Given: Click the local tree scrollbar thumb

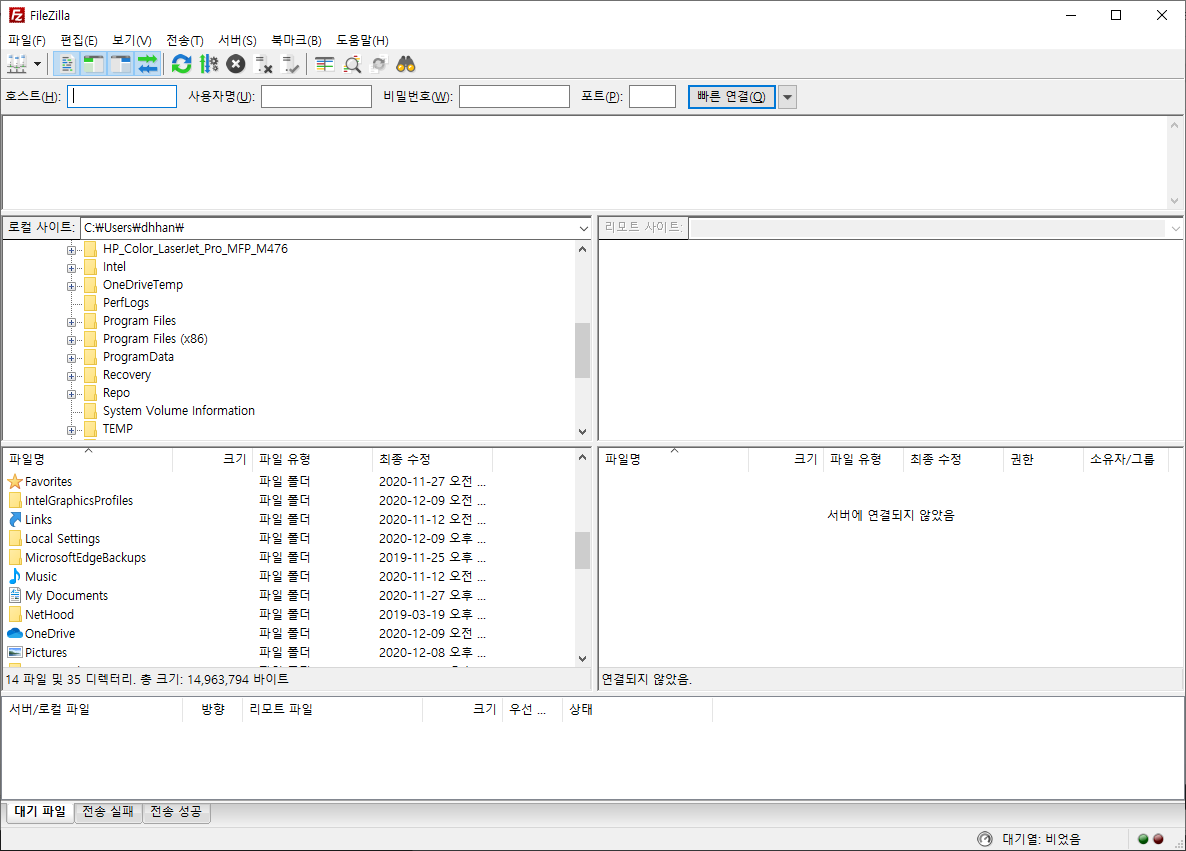Looking at the screenshot, I should point(582,350).
